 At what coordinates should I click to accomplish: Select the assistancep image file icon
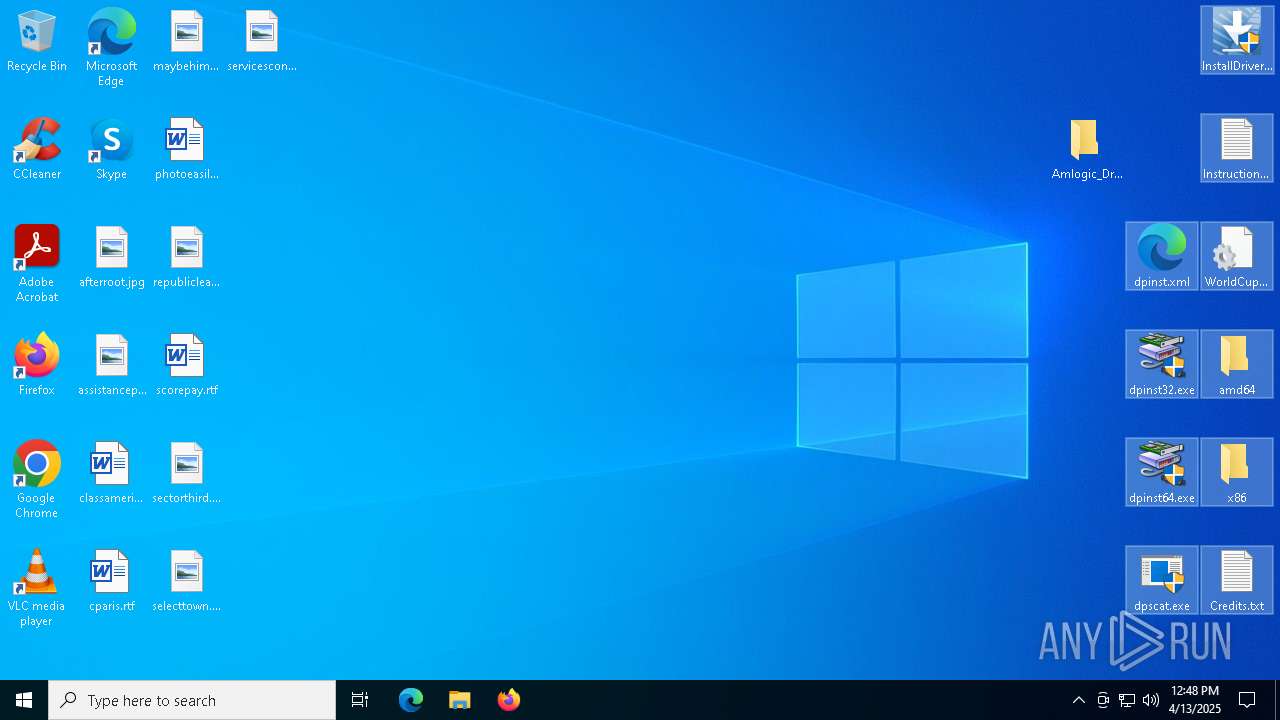[111, 365]
